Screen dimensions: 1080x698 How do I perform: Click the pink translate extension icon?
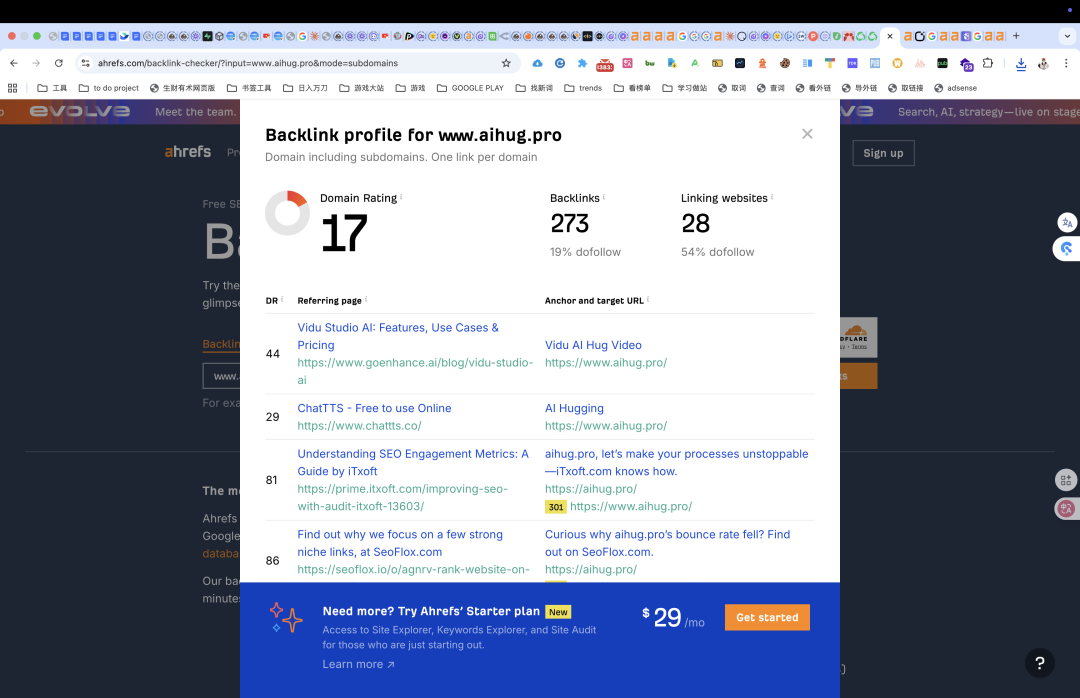[x=627, y=63]
